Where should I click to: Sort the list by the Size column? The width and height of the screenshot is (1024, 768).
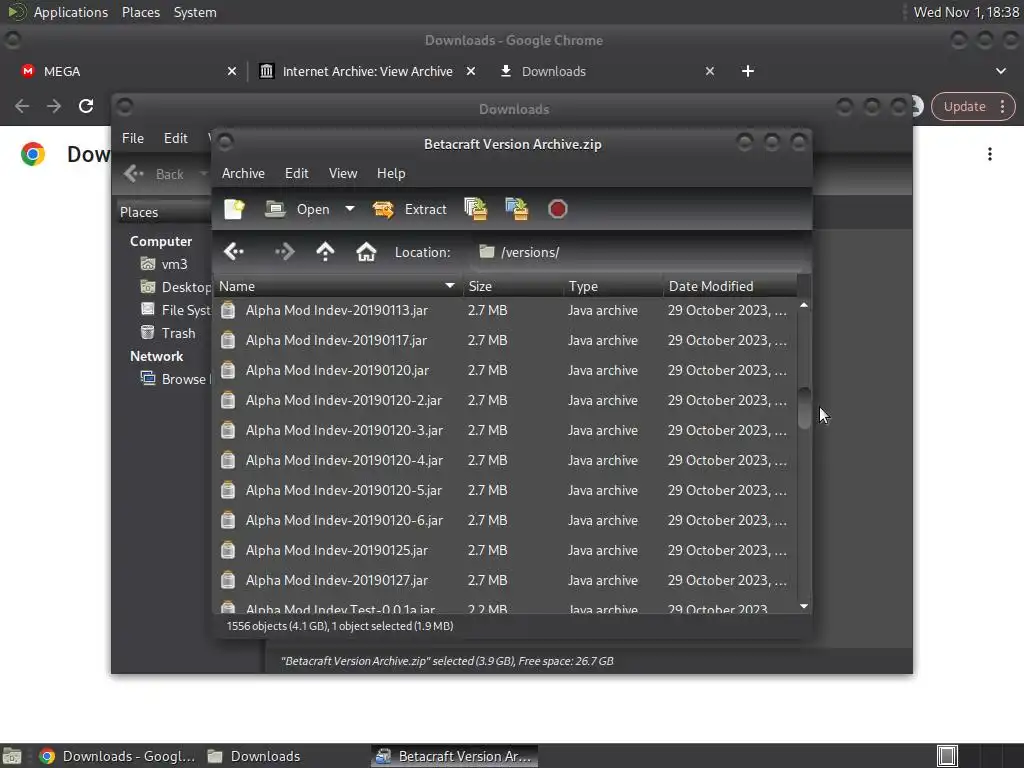click(x=513, y=286)
